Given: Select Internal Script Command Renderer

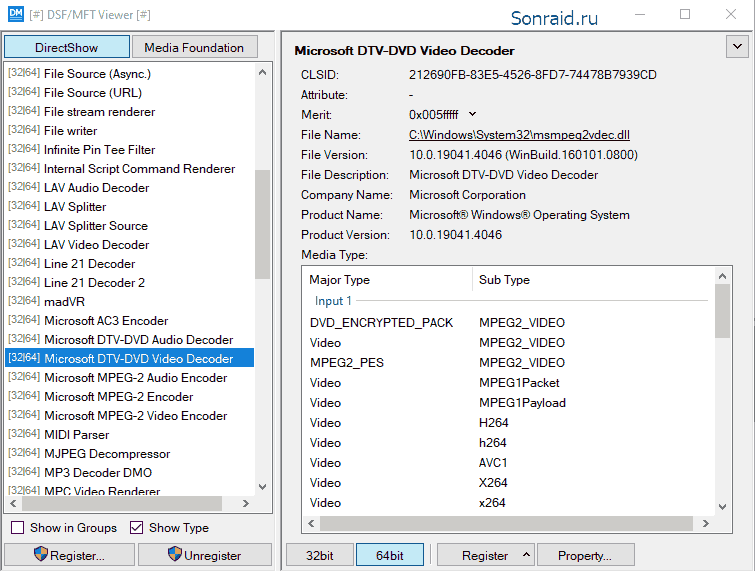Looking at the screenshot, I should (130, 169).
